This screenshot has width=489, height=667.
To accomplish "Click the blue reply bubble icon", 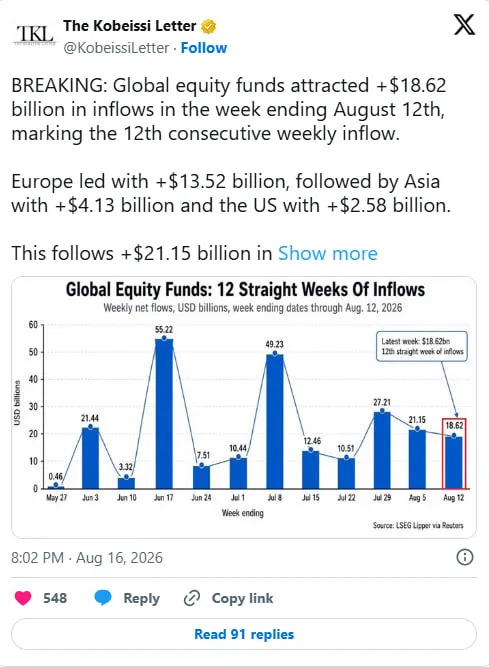I will click(x=102, y=598).
